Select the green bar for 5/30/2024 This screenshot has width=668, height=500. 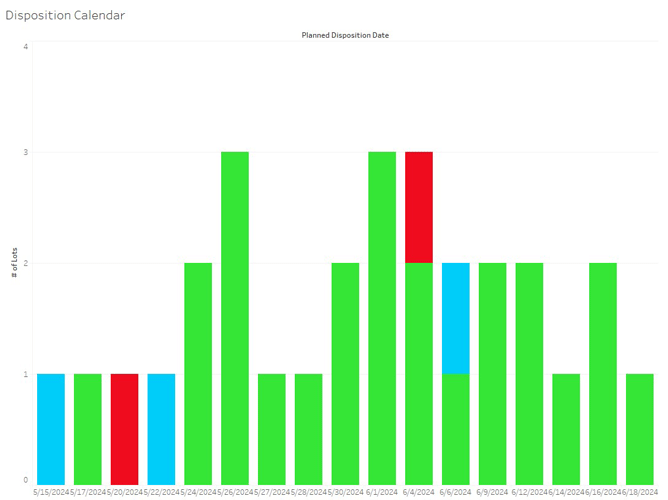[346, 374]
